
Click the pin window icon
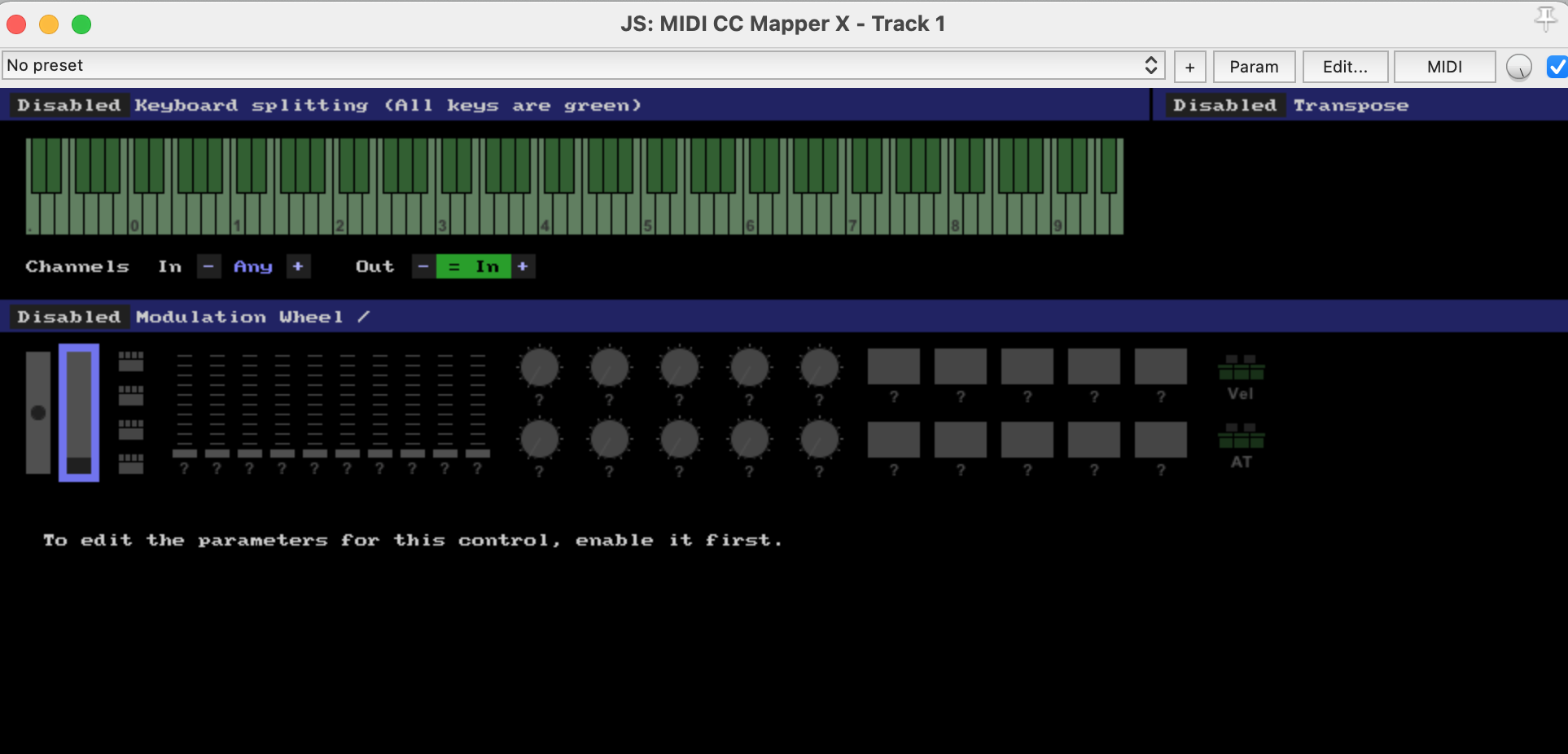pyautogui.click(x=1545, y=18)
